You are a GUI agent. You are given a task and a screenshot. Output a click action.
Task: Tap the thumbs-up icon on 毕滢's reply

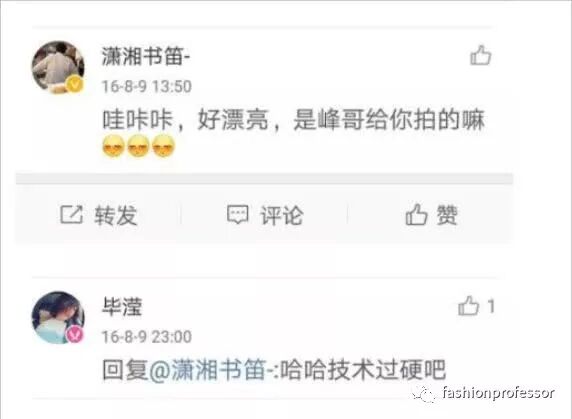pos(468,306)
